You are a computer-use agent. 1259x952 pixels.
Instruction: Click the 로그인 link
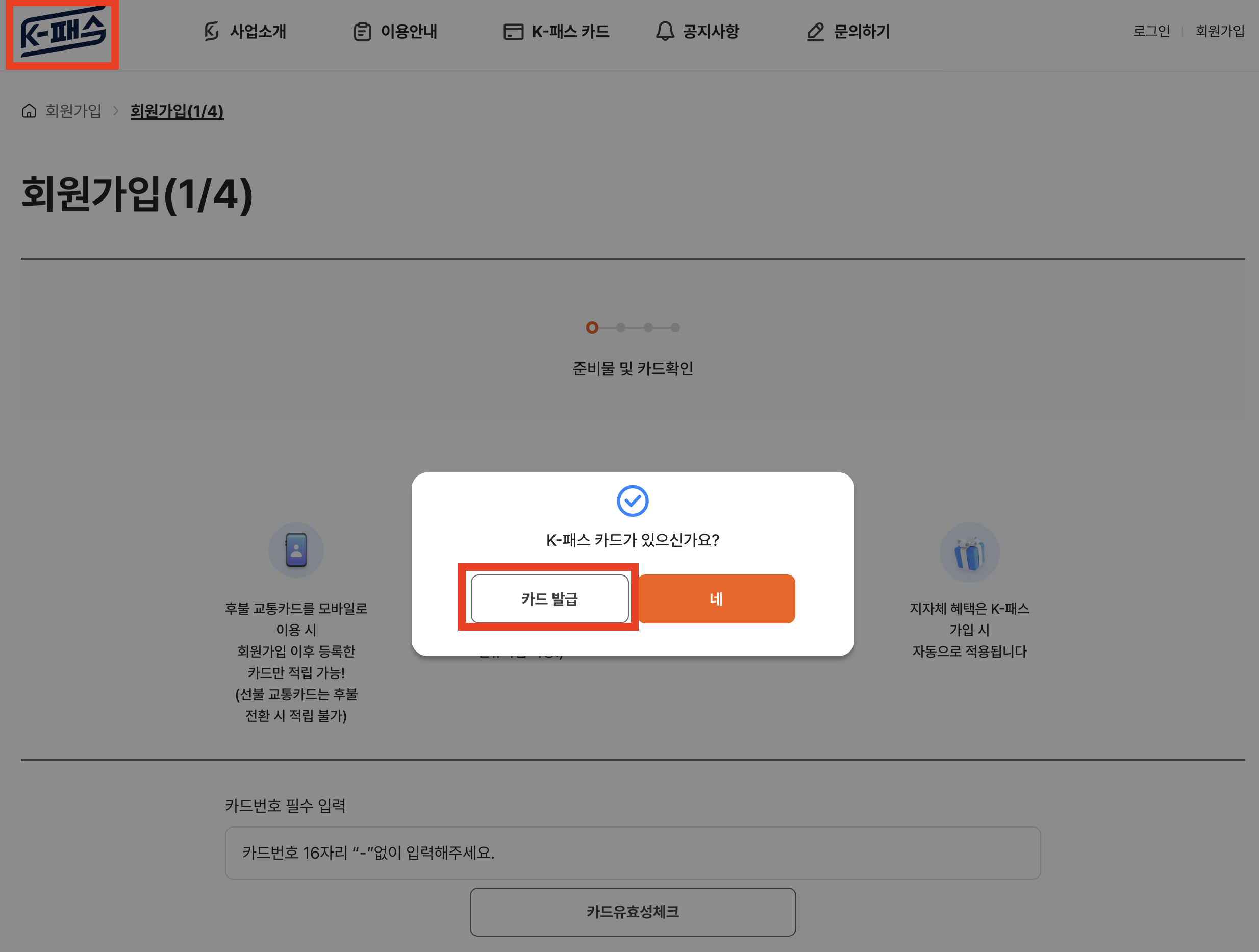tap(1151, 31)
